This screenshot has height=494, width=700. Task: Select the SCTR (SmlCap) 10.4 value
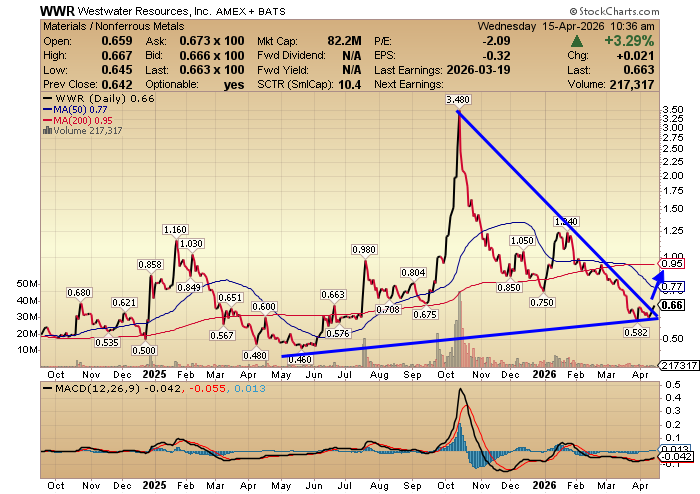coord(350,85)
